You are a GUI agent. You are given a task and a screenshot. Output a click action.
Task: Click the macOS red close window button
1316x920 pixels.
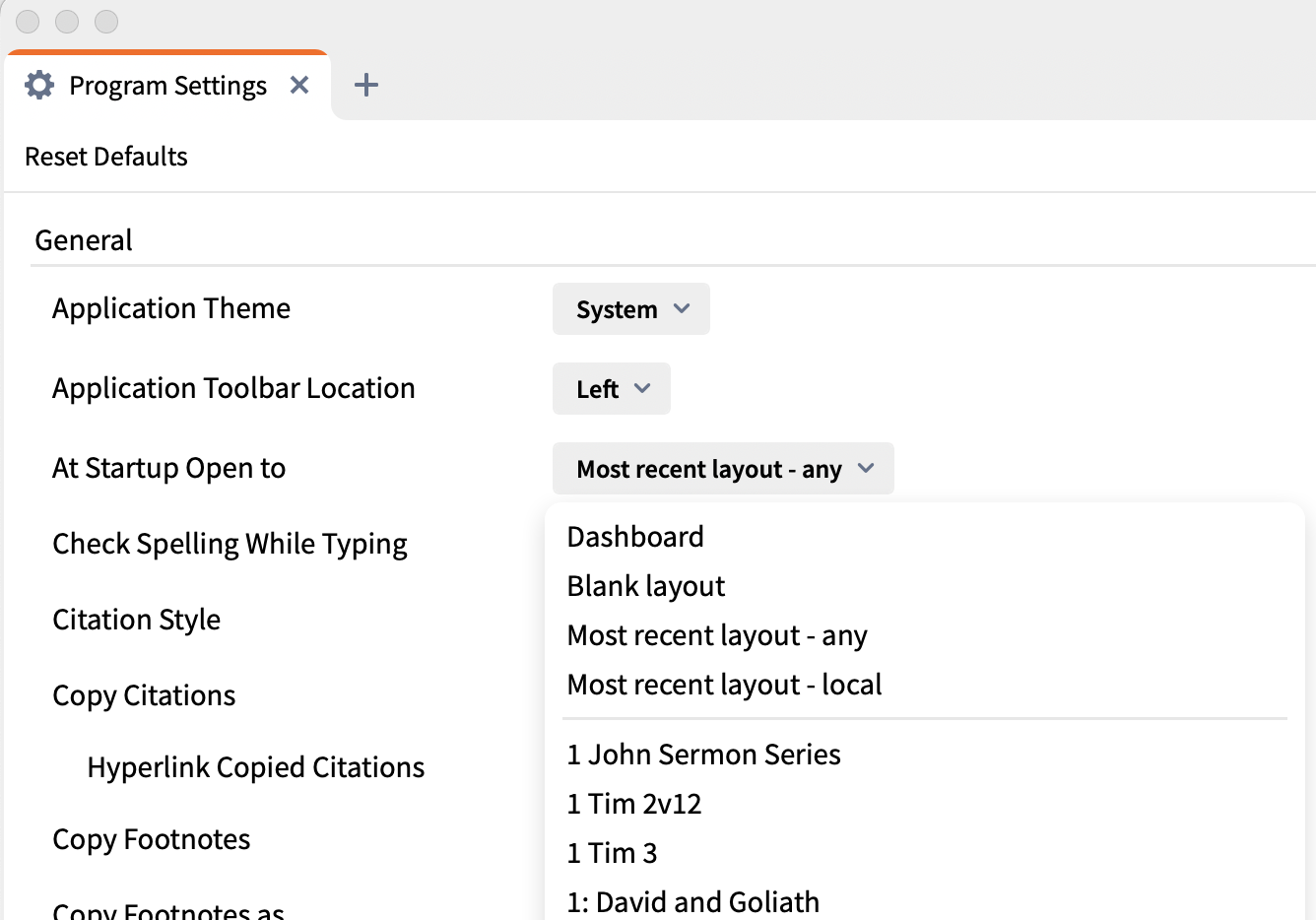28,21
